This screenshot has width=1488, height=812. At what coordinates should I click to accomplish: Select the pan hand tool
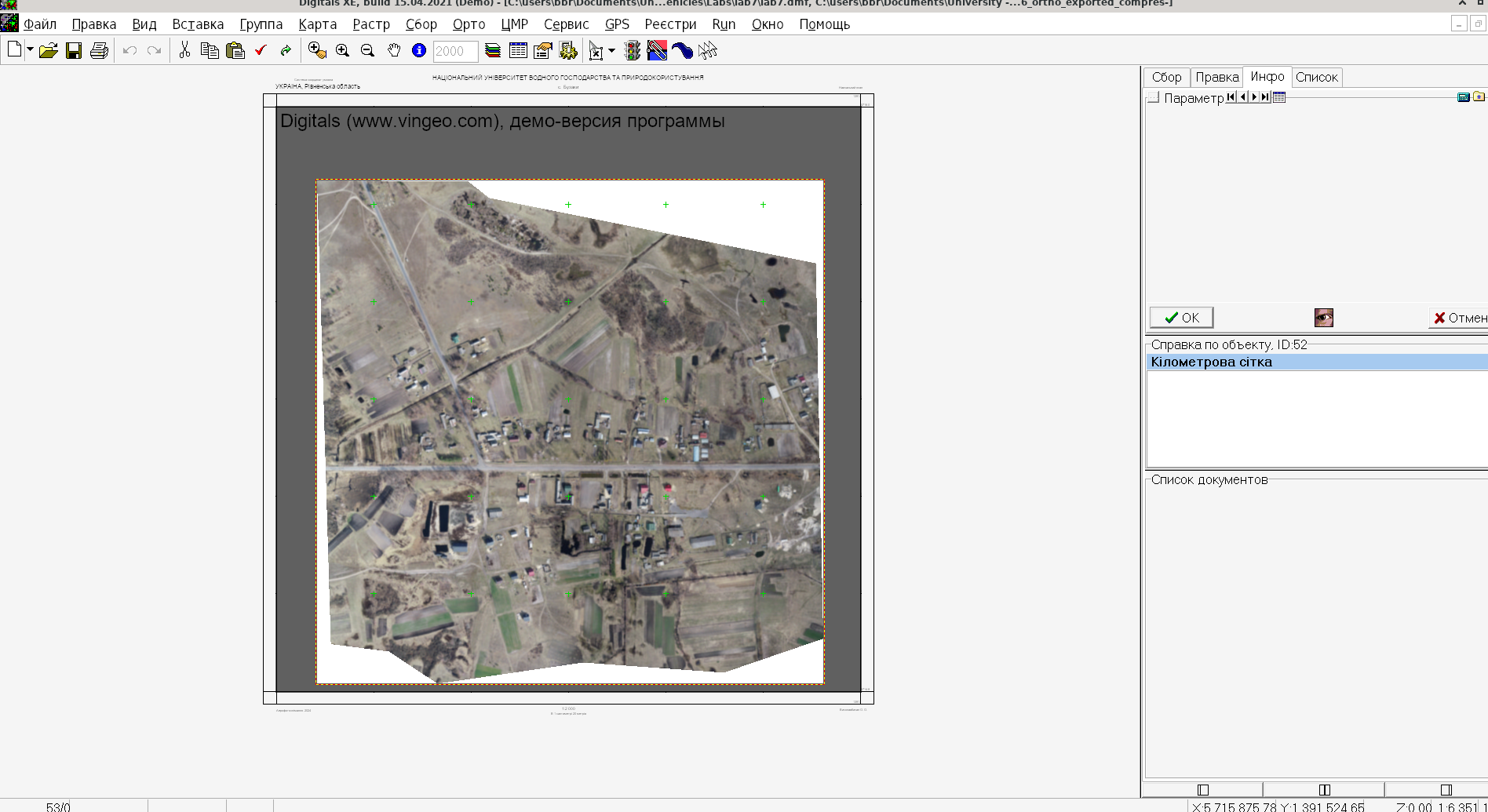click(x=394, y=51)
